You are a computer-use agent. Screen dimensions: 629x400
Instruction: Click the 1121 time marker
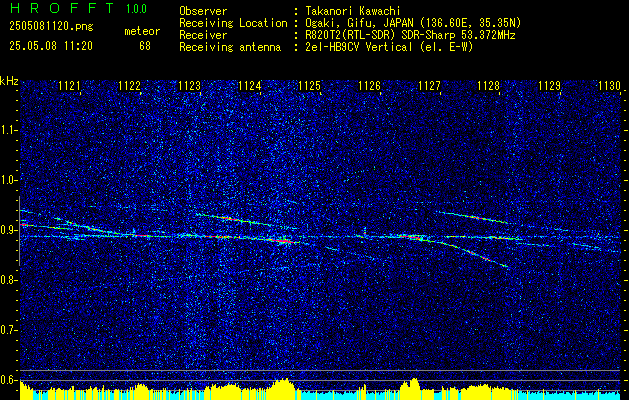tap(69, 86)
